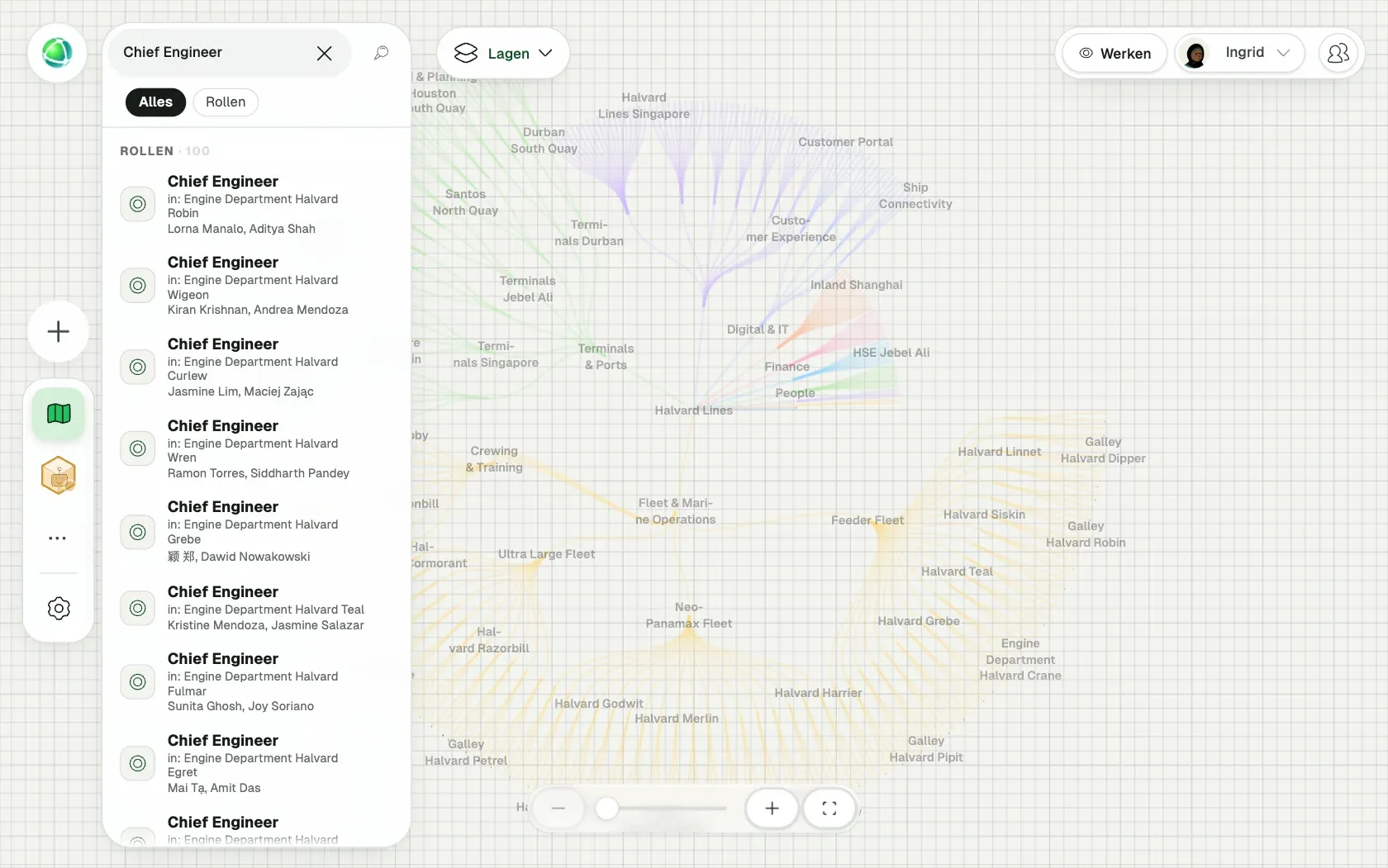Click the zoom in plus button
Screen dimensions: 1388x868
tap(772, 809)
